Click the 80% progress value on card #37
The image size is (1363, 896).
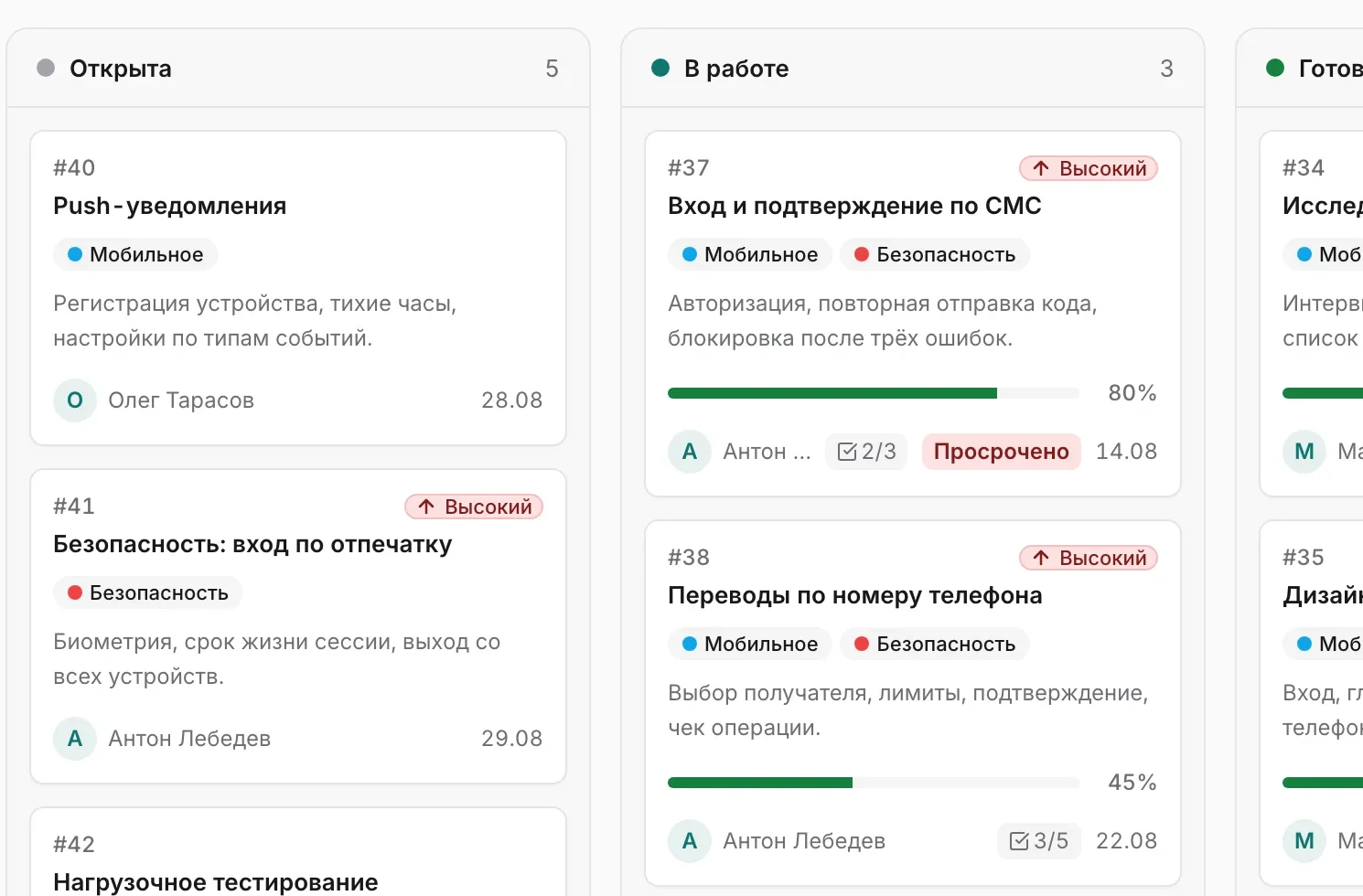coord(1132,393)
